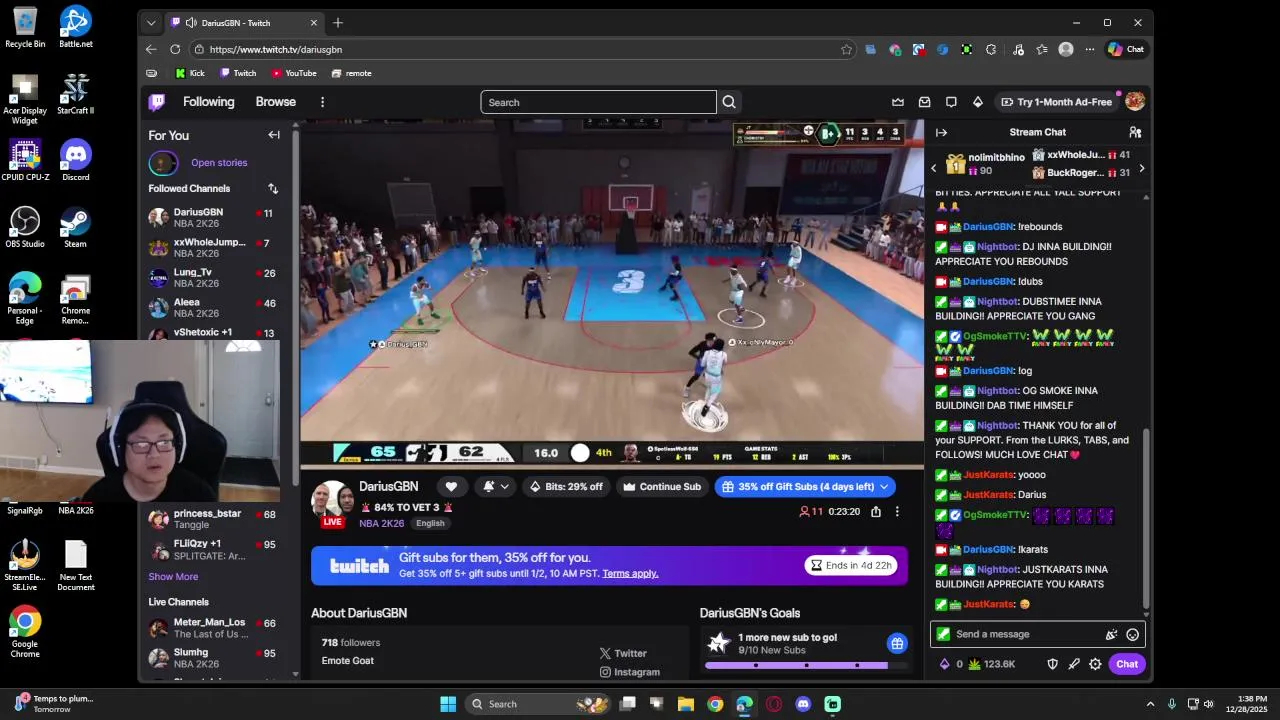Expand 35% off Gift Subs dropdown
The image size is (1280, 720).
884,487
